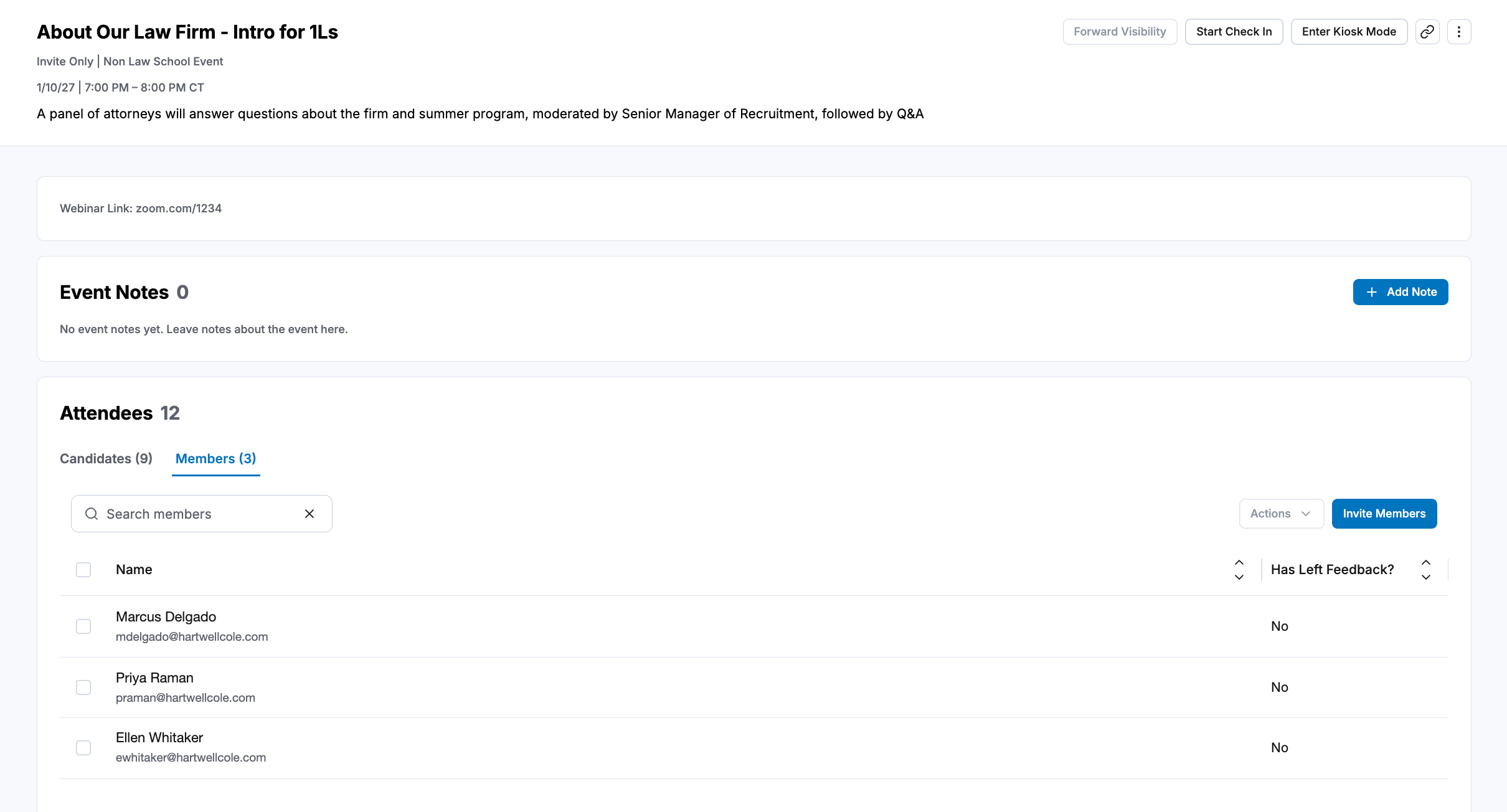Click the Has Left Feedback? column header
This screenshot has width=1507, height=812.
[1332, 570]
